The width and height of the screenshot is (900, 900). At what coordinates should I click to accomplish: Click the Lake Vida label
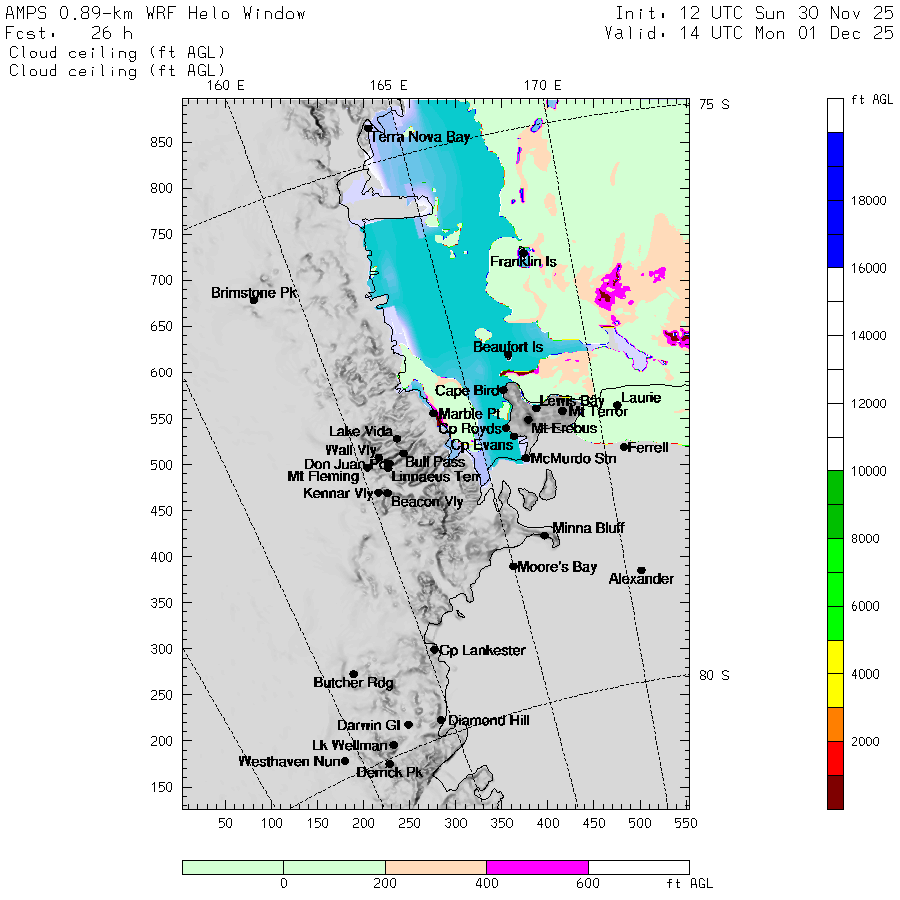coord(361,432)
